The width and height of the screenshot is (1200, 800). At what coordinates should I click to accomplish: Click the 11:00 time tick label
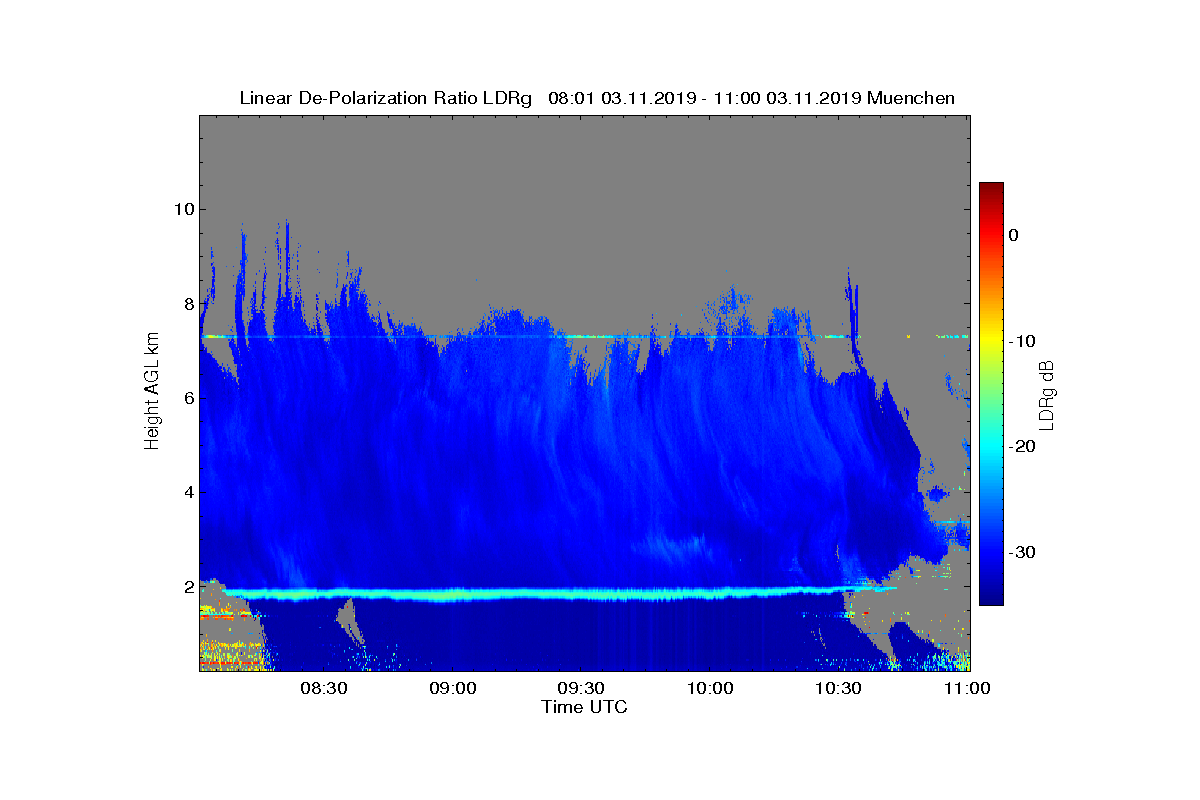tap(966, 688)
